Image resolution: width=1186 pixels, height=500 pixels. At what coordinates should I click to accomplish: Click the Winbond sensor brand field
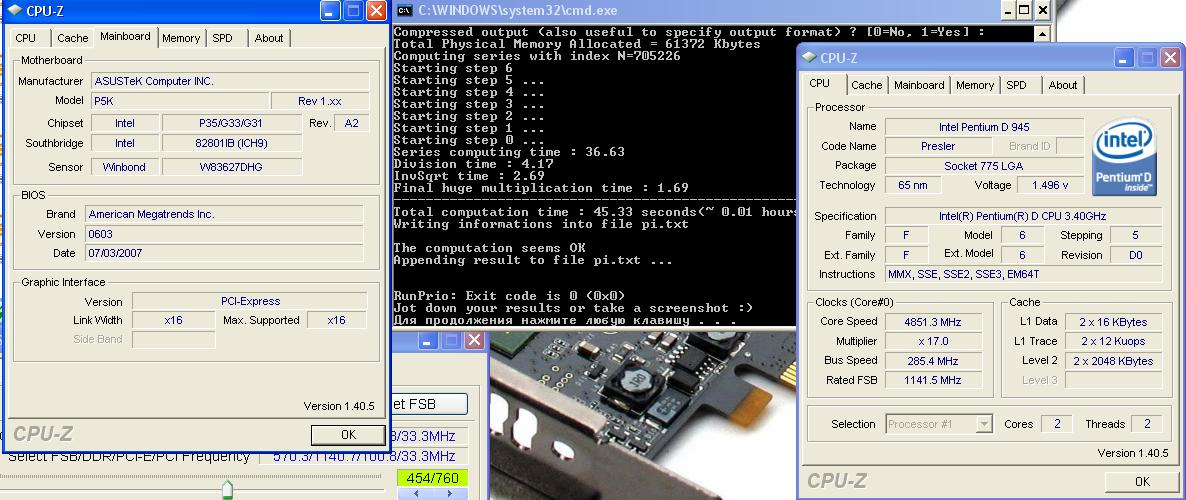click(125, 167)
